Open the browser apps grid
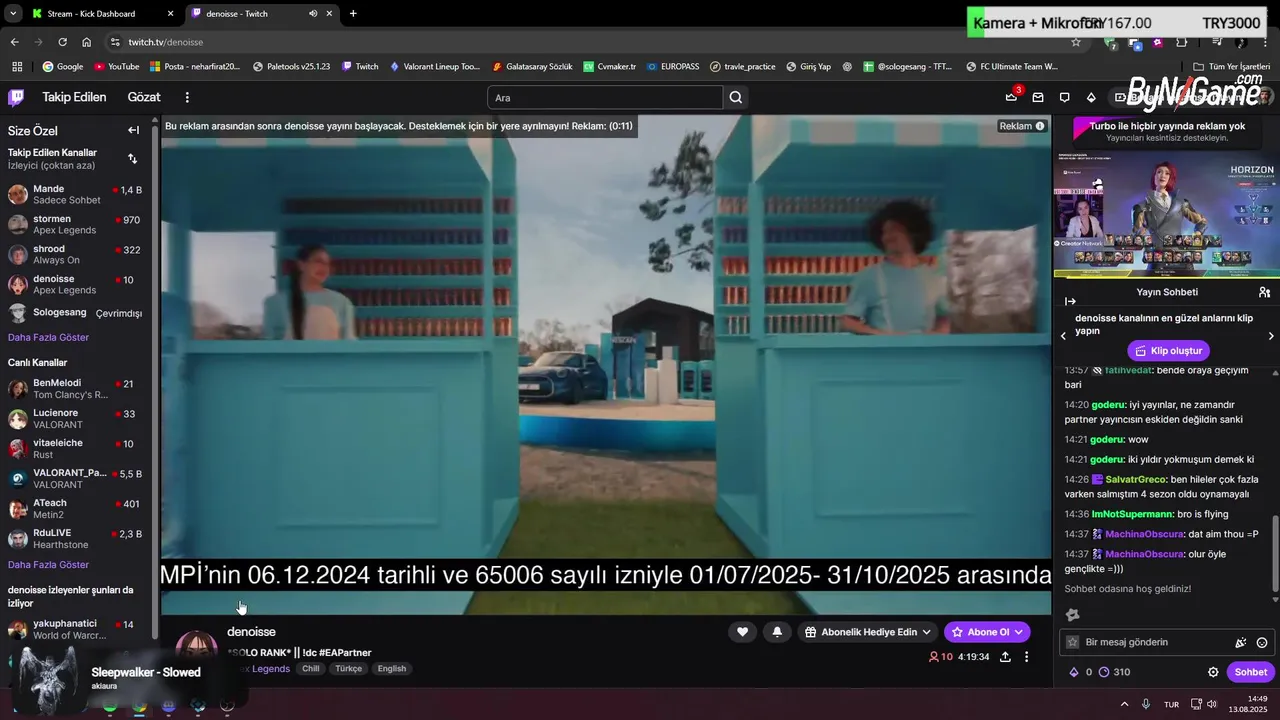The width and height of the screenshot is (1280, 720). 17,66
